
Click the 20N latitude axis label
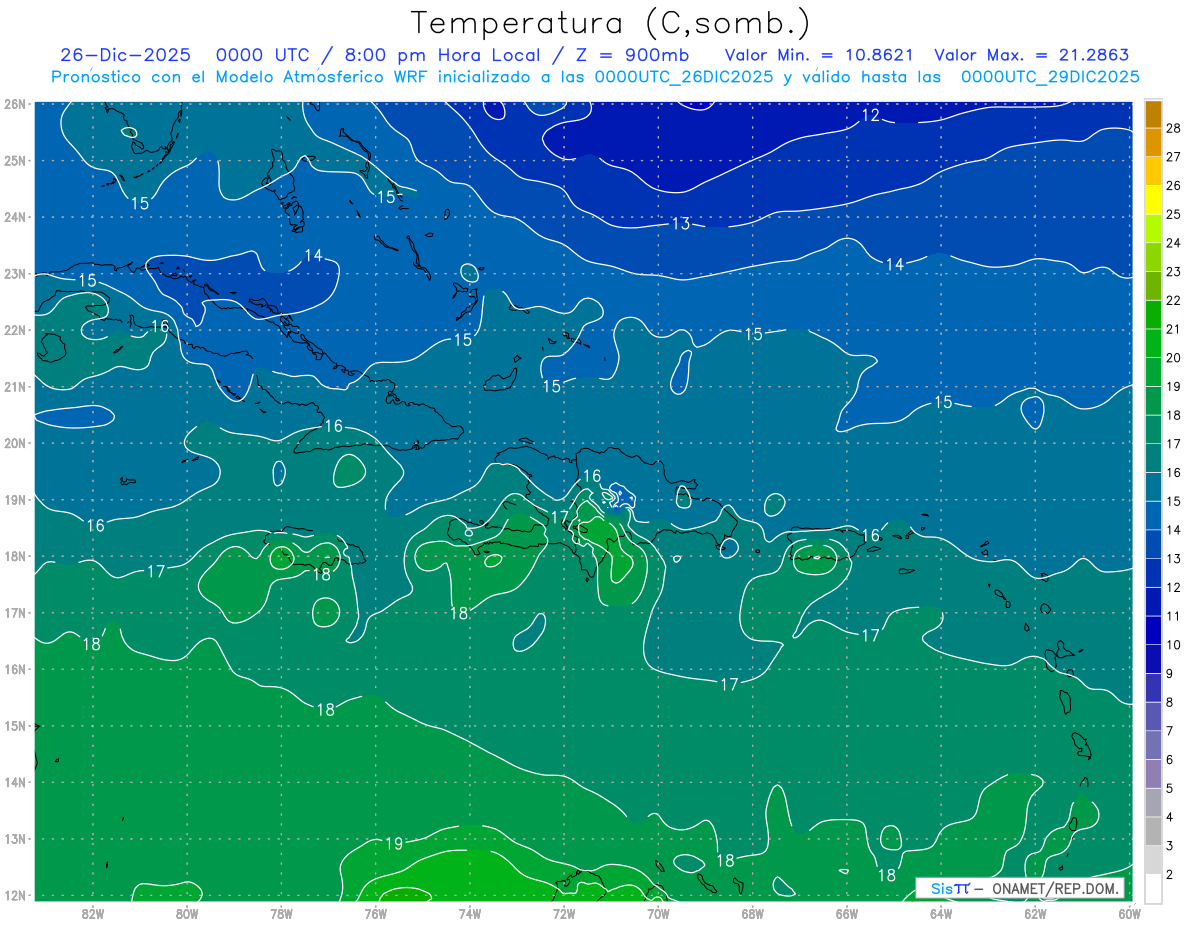click(x=14, y=443)
